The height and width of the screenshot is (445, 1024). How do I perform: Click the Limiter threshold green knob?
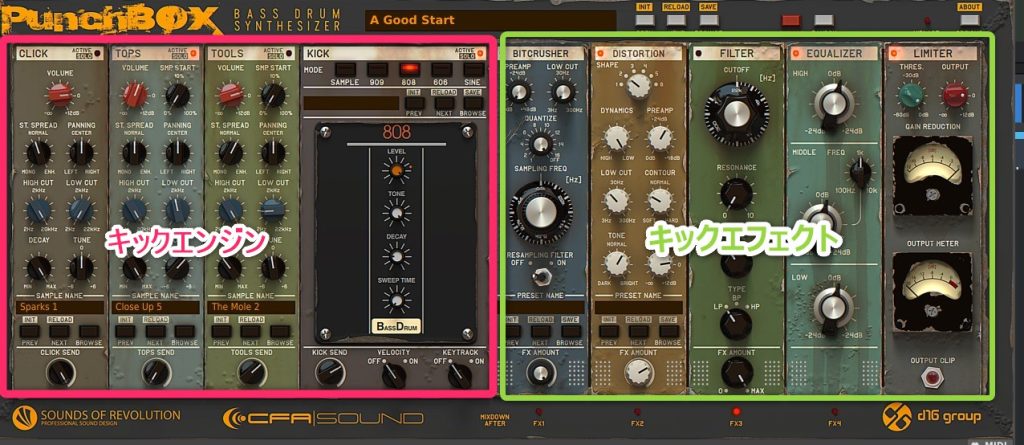(910, 95)
